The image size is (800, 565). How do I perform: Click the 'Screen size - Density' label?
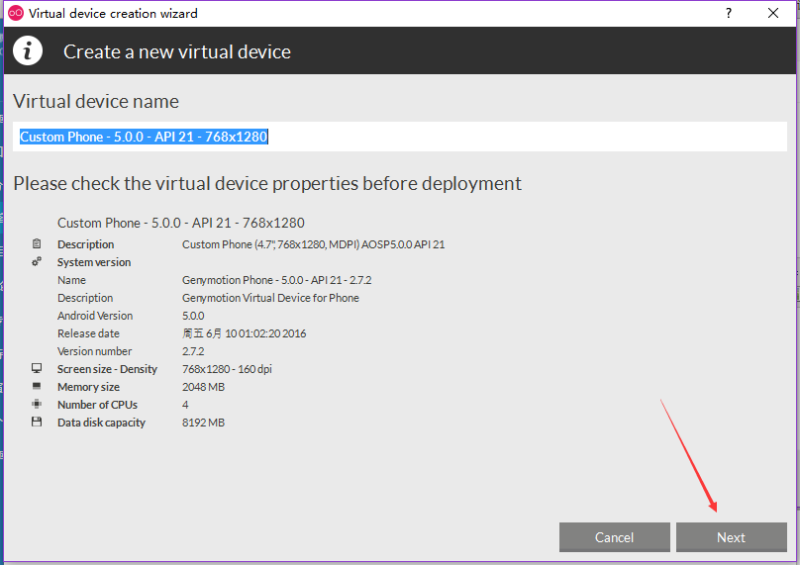107,369
